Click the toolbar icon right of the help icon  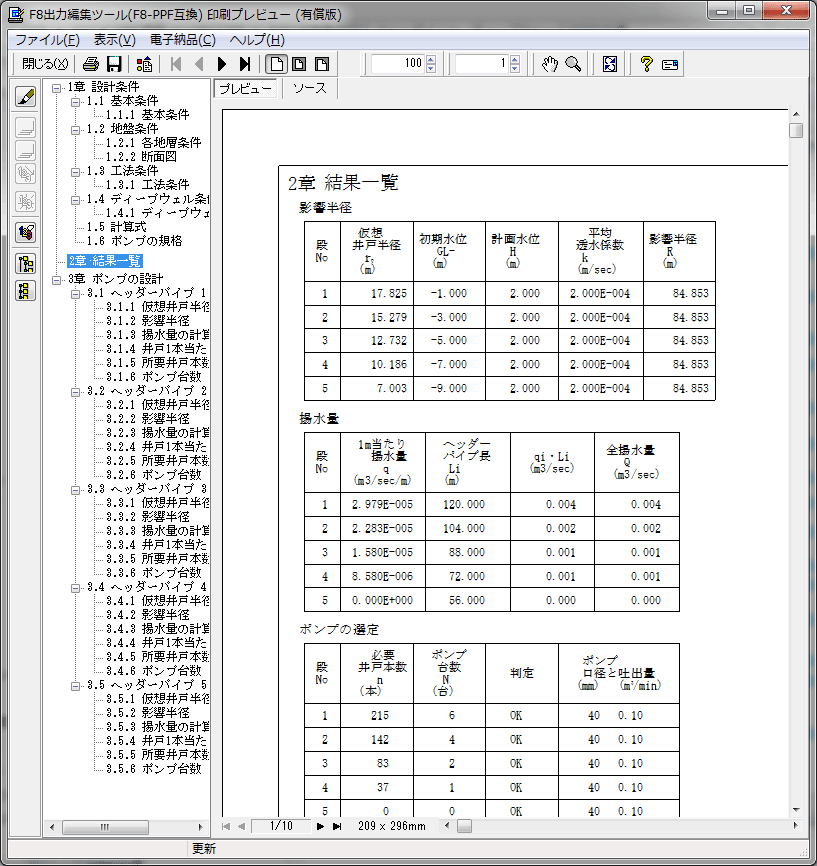coord(670,65)
